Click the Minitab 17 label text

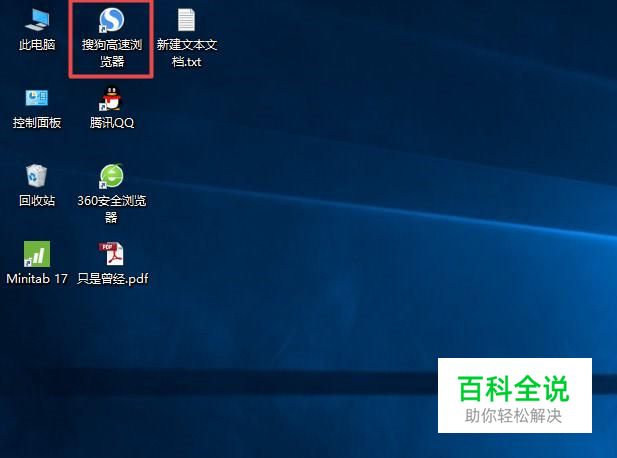pyautogui.click(x=37, y=279)
